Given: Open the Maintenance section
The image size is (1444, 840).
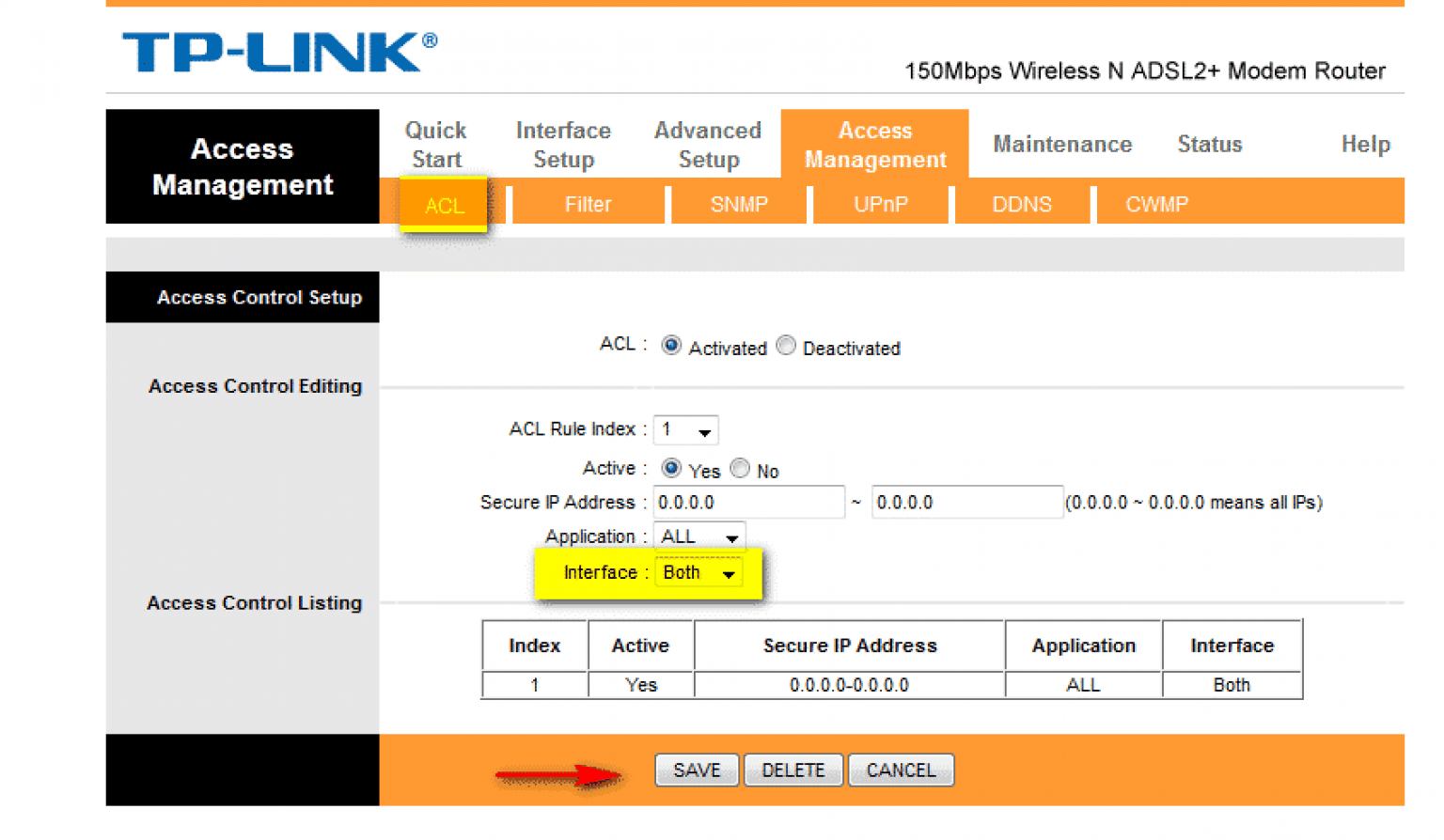Looking at the screenshot, I should [1062, 144].
